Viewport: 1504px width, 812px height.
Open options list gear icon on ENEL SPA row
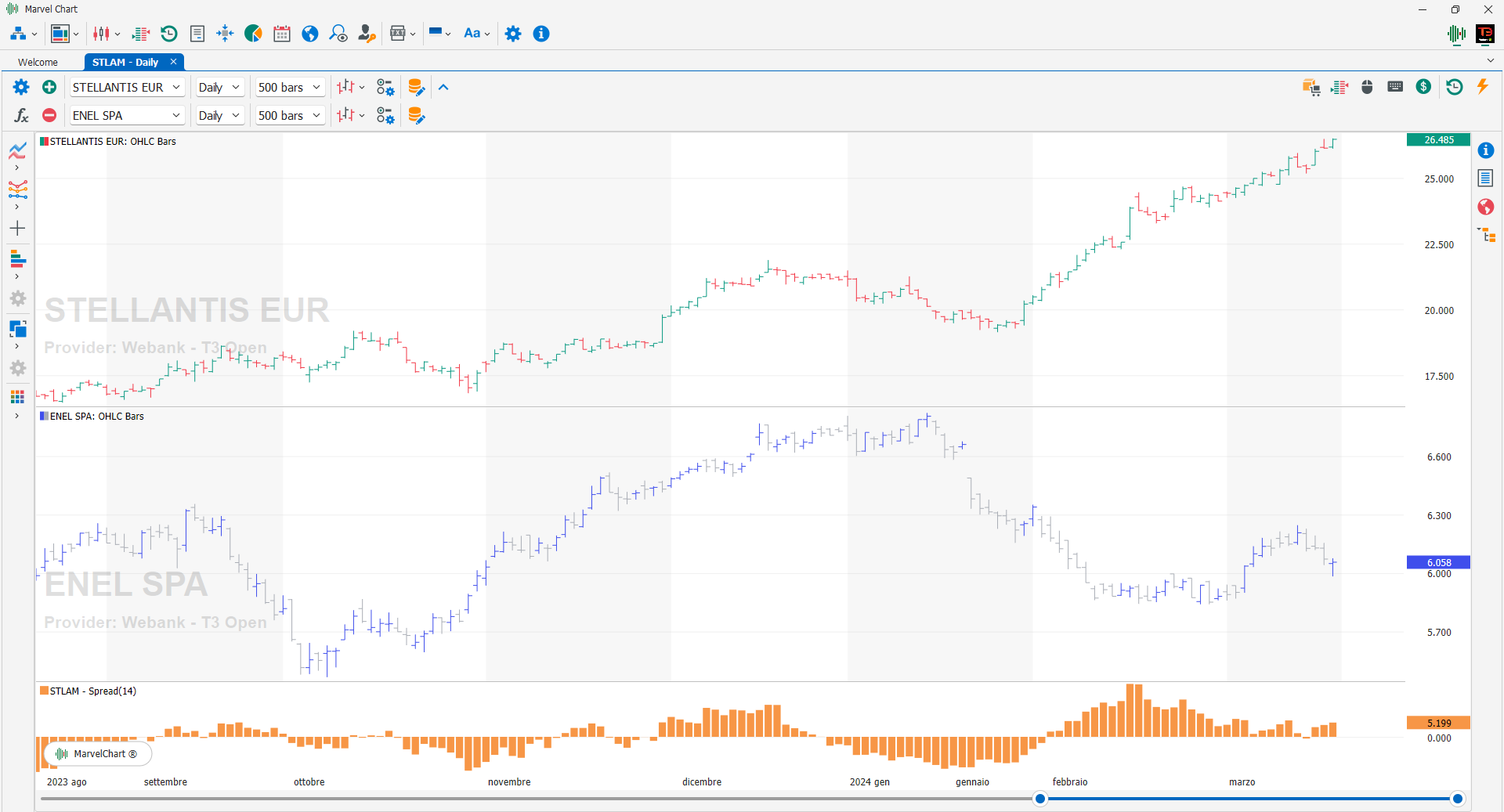(385, 115)
